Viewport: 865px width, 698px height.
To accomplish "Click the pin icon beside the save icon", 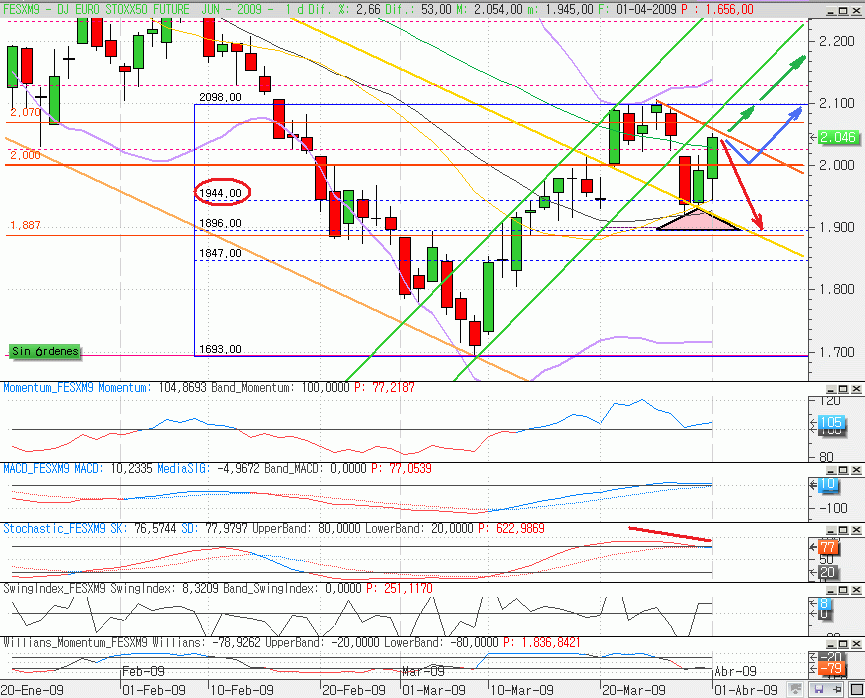I will coord(836,689).
